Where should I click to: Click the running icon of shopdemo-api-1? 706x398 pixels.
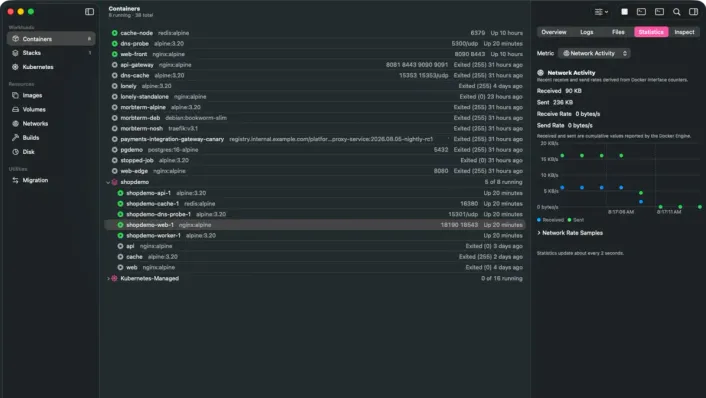(x=120, y=193)
